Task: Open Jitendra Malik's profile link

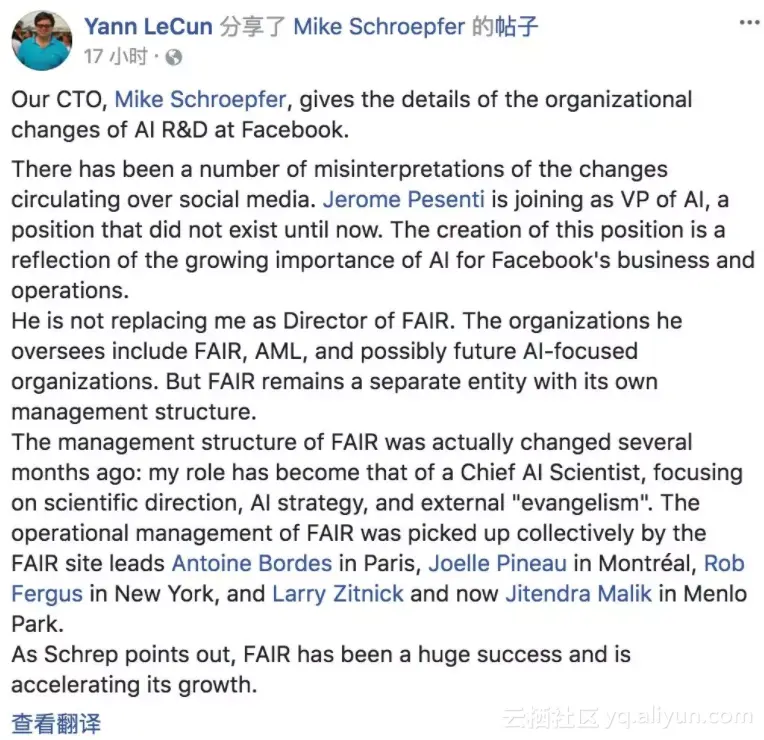Action: tap(578, 593)
